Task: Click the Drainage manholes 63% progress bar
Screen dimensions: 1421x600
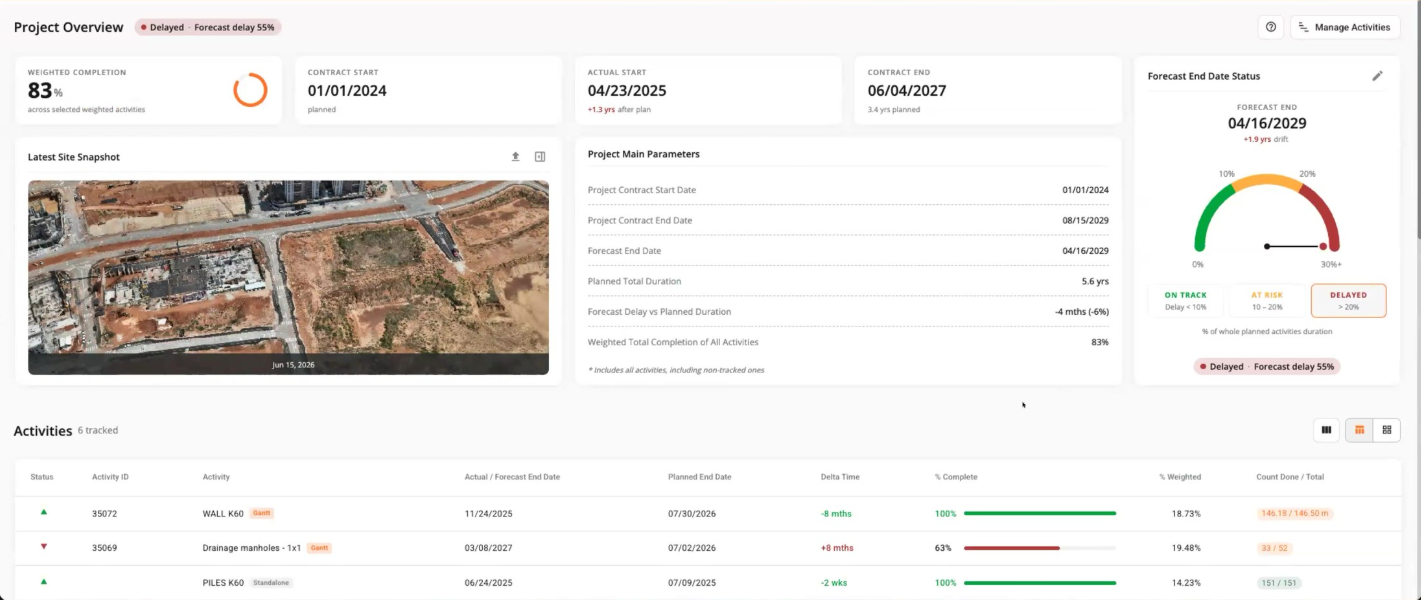Action: point(1040,548)
